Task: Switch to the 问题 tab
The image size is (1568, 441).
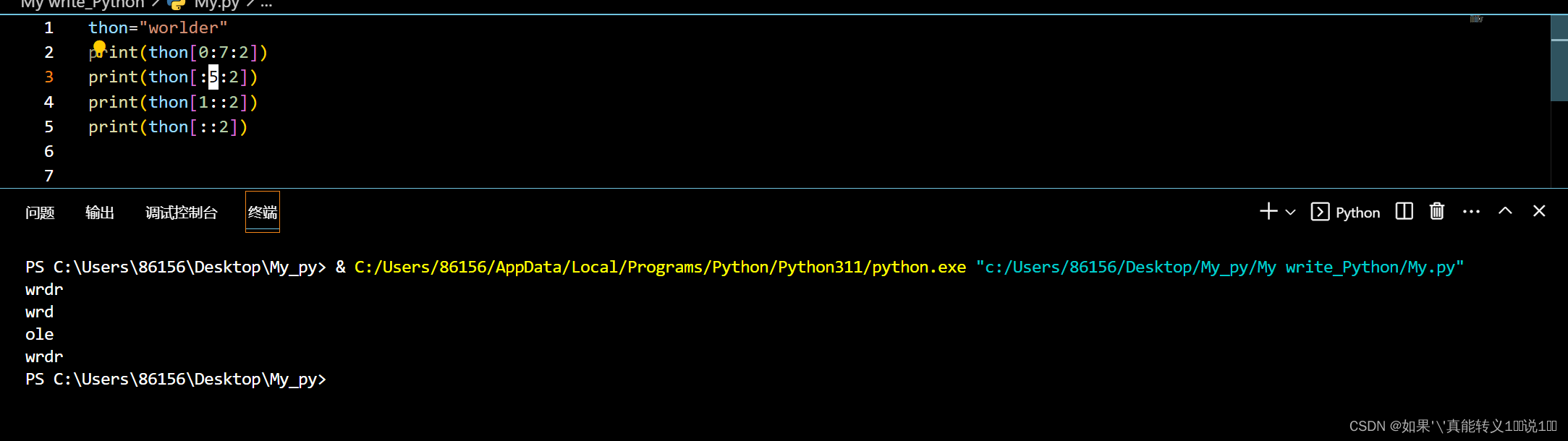Action: [x=40, y=213]
